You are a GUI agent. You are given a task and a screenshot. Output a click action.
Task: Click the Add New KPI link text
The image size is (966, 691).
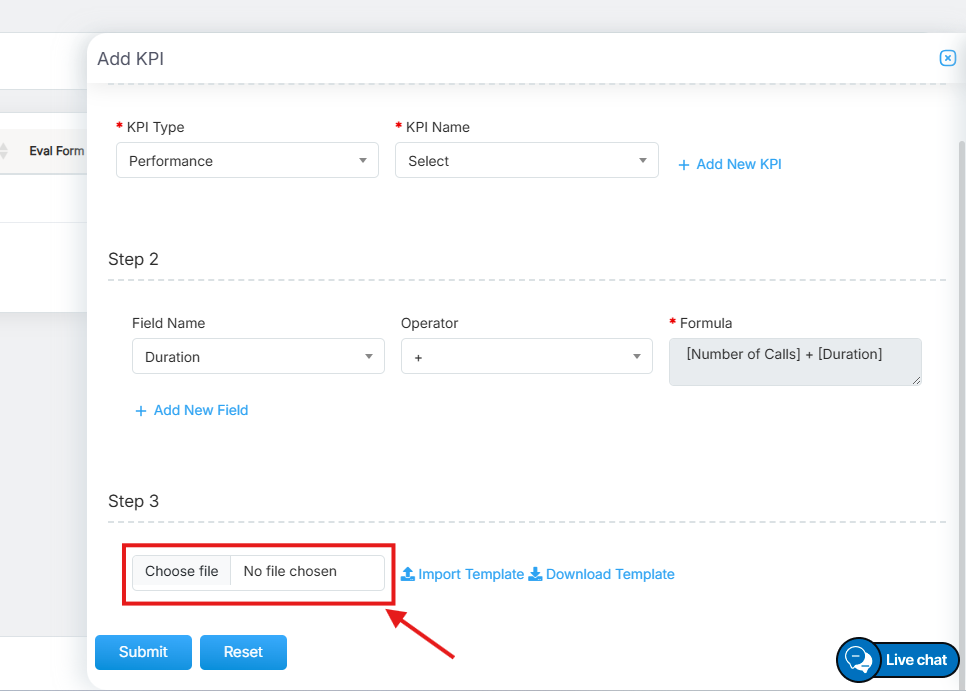tap(739, 164)
